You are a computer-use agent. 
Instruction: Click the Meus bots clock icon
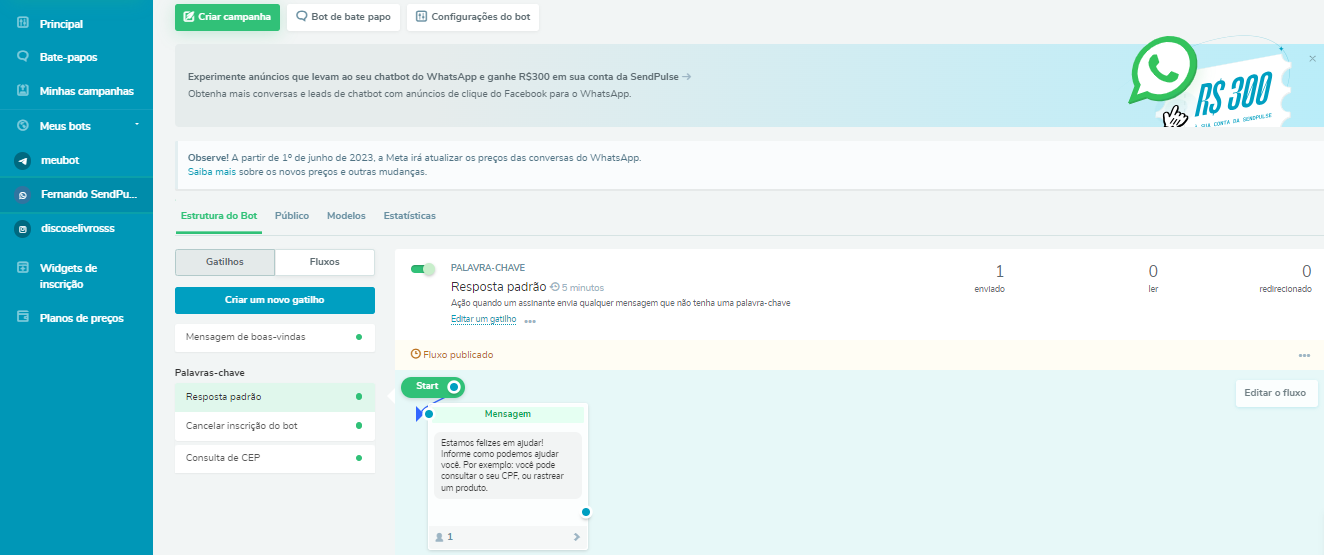(22, 126)
